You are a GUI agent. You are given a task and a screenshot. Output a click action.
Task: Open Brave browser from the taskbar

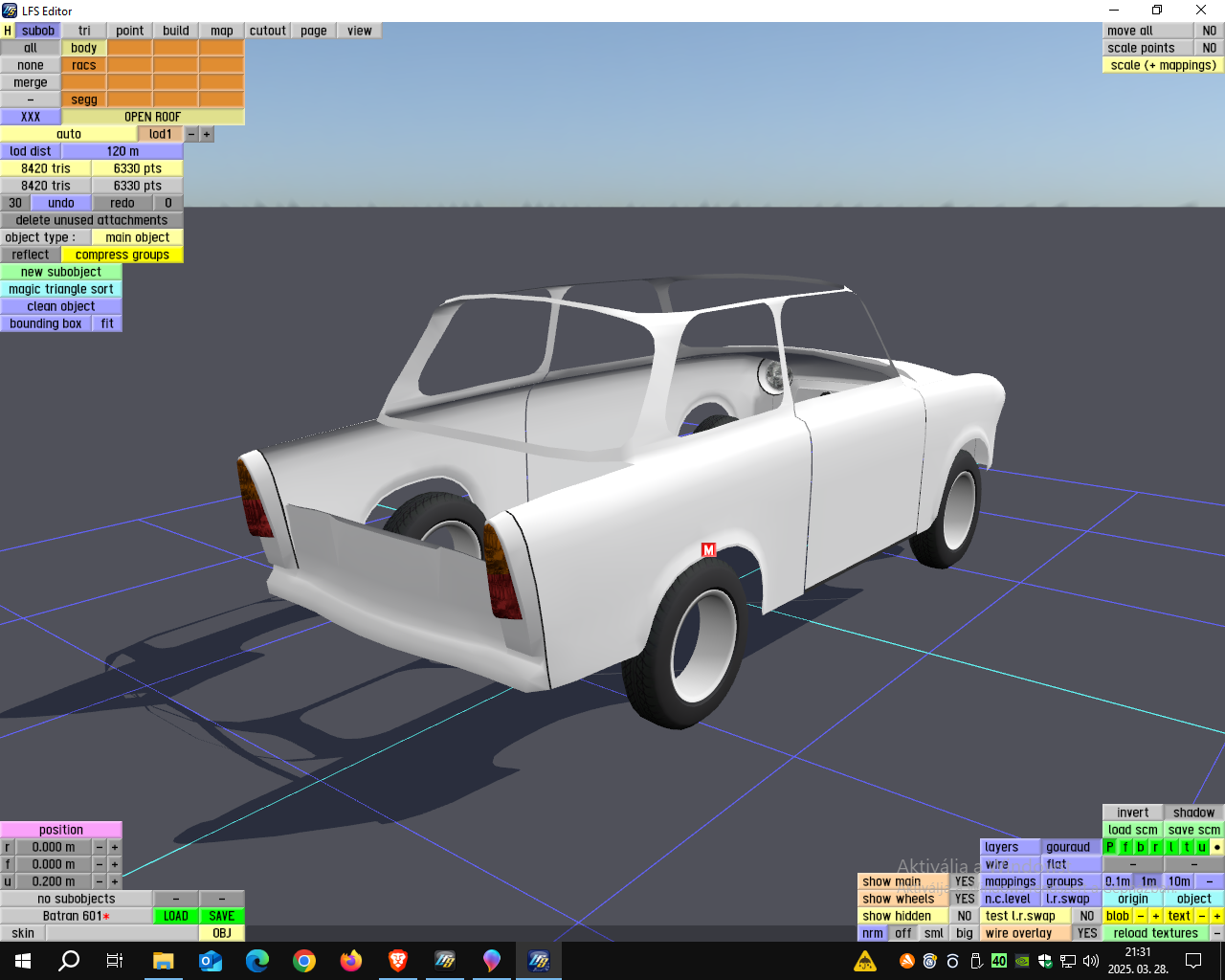point(398,961)
